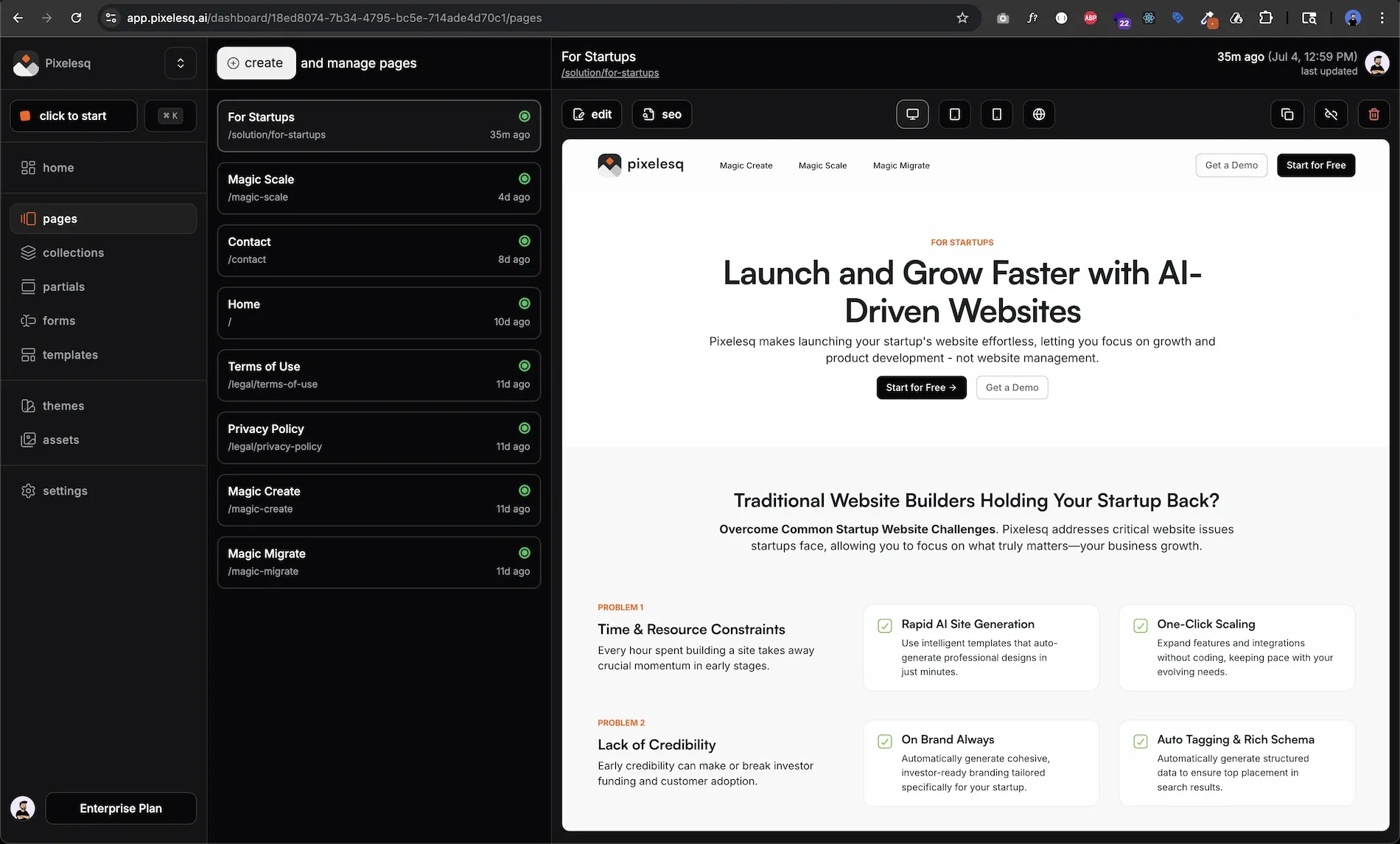Open the edit page button
Screen dimensions: 1400x844
(x=592, y=114)
